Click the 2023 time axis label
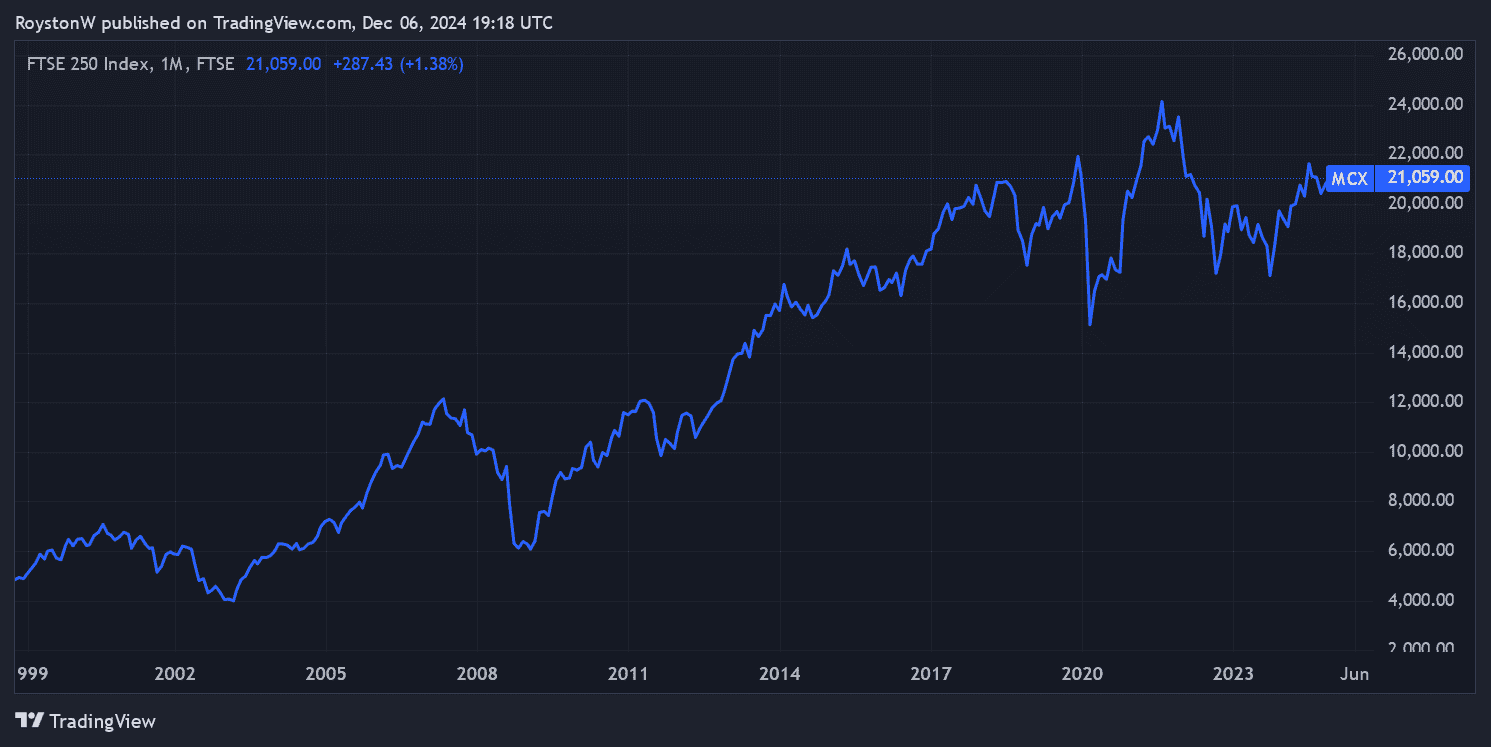 1233,675
